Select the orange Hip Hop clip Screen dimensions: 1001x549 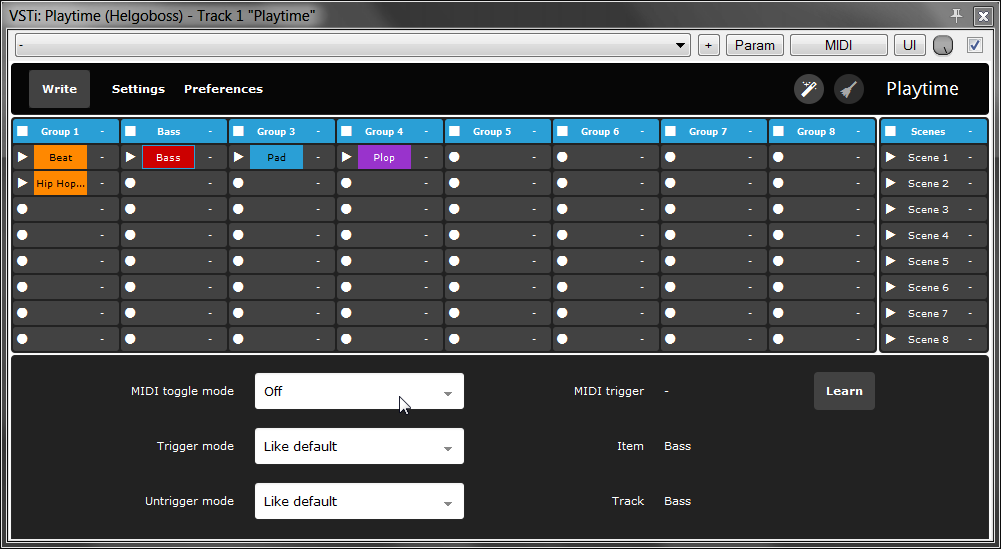[x=61, y=183]
